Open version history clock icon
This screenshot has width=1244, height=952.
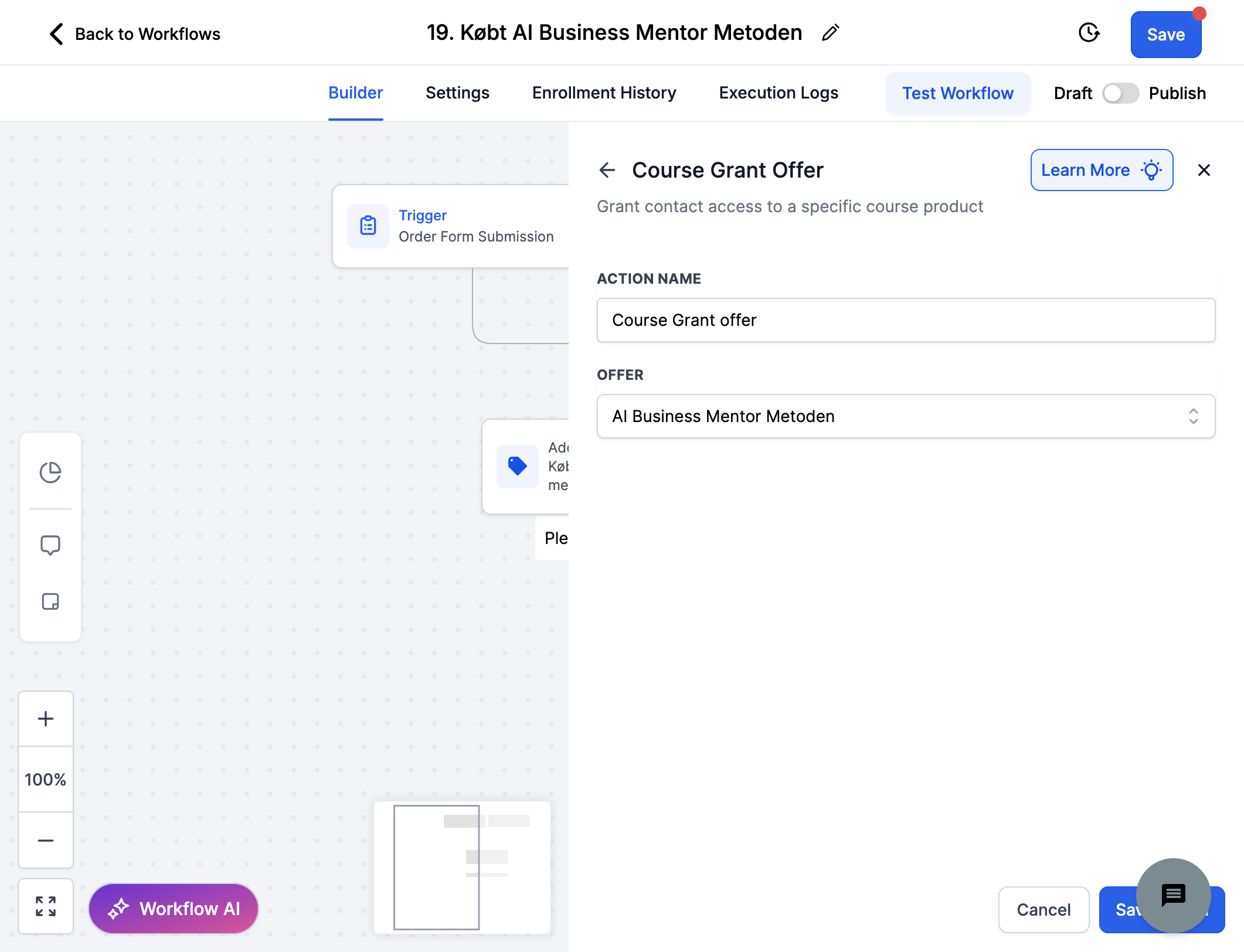point(1089,33)
